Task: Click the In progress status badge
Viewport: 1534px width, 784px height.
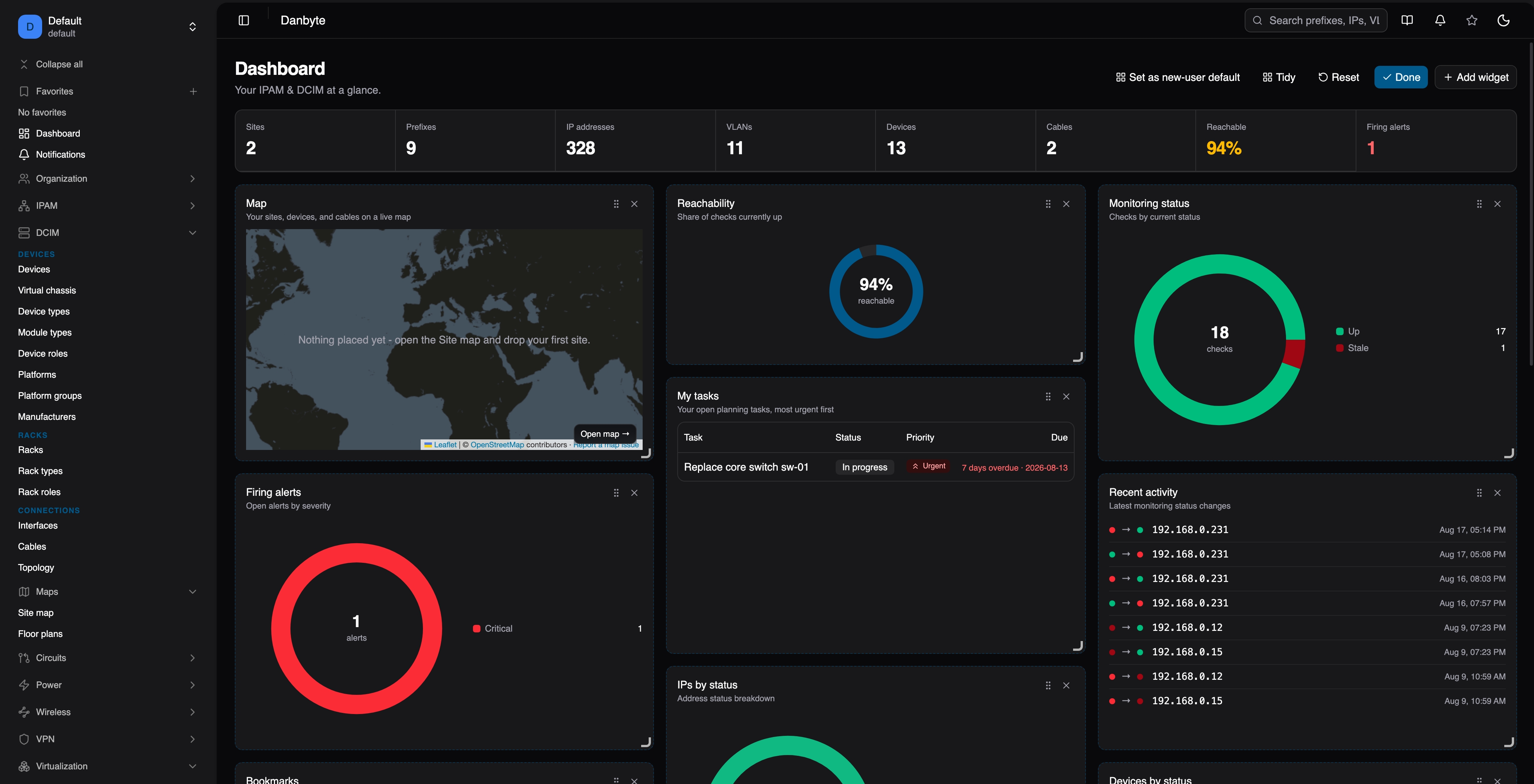Action: [865, 467]
